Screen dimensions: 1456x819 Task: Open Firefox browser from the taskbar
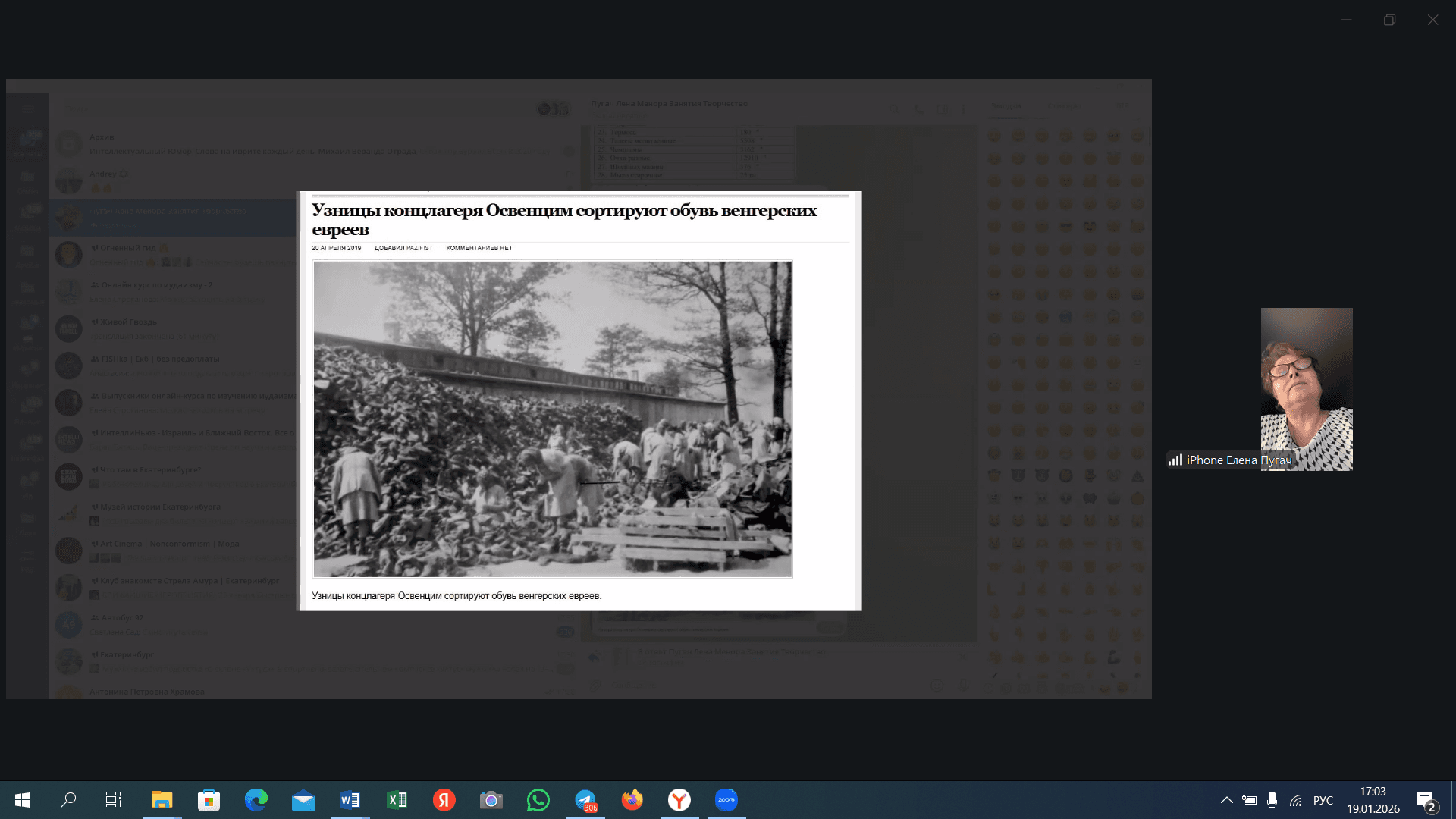(x=632, y=800)
